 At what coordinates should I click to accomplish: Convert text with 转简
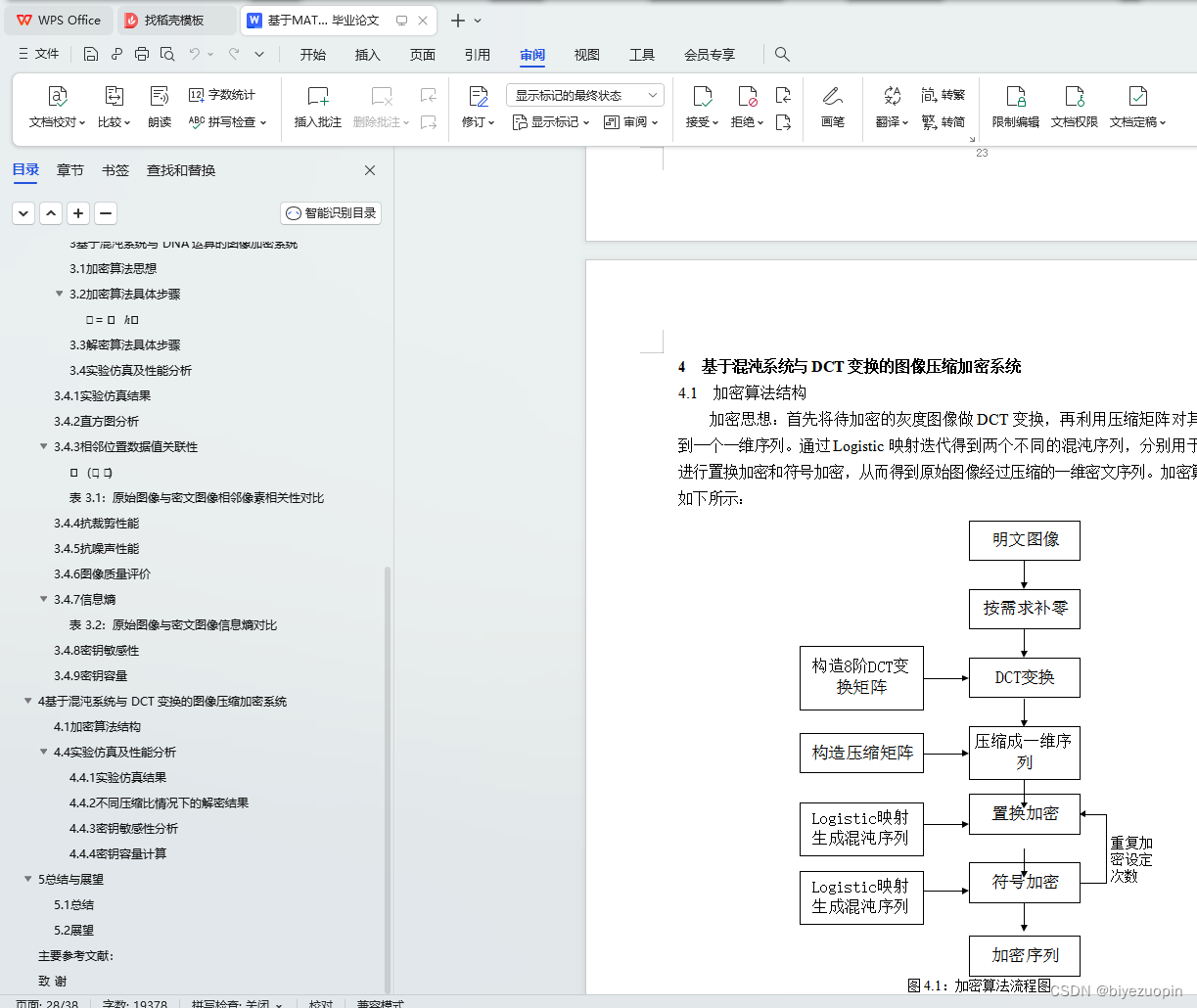click(944, 122)
